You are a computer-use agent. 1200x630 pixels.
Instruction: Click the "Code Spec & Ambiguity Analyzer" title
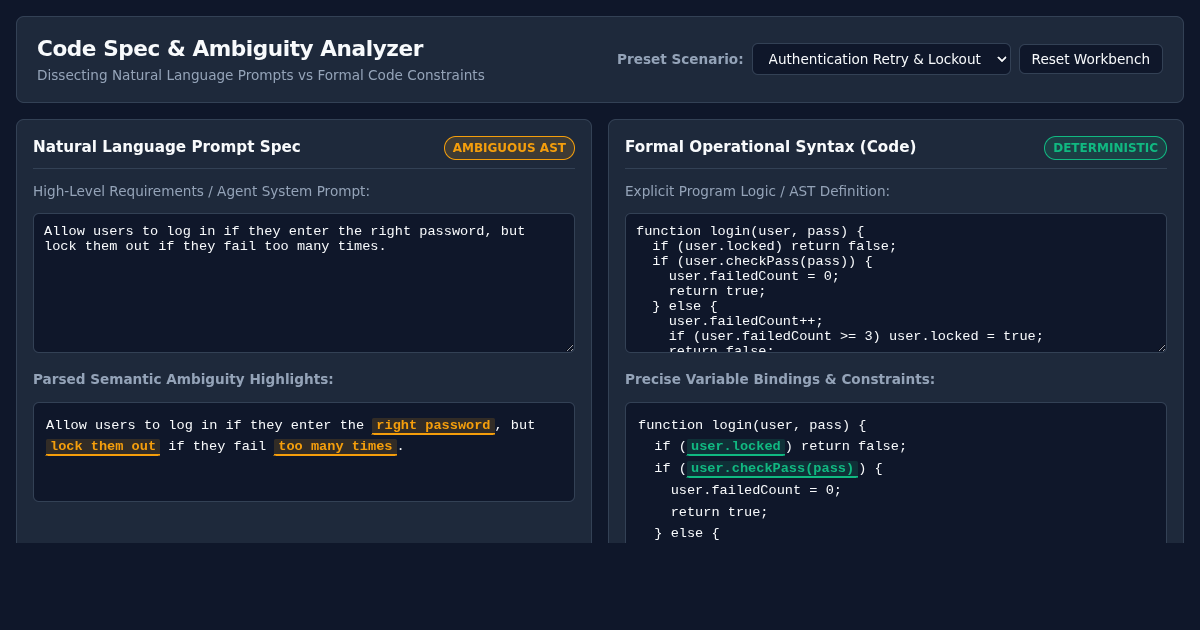(x=230, y=49)
